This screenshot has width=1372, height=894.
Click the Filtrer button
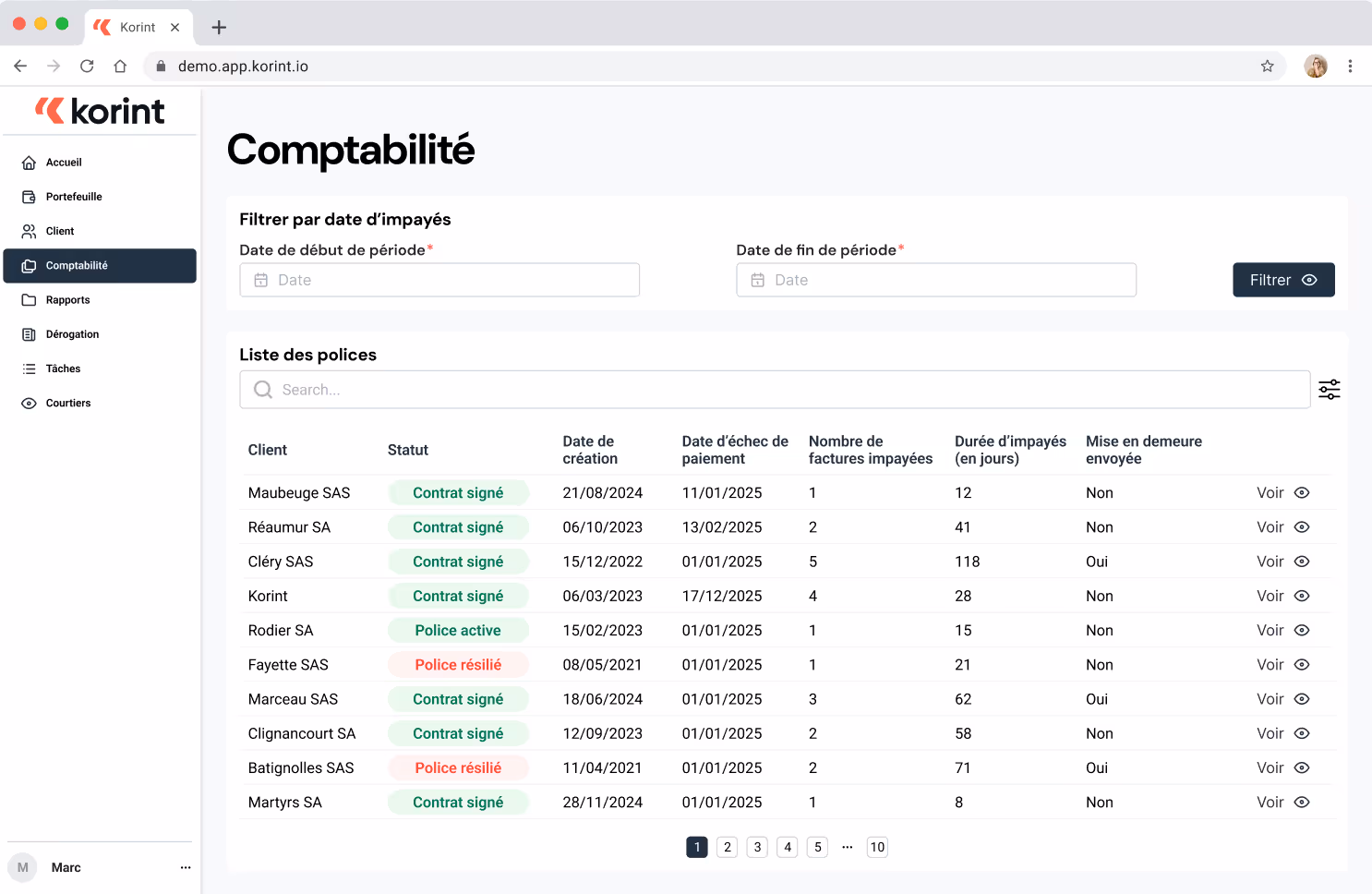1283,280
